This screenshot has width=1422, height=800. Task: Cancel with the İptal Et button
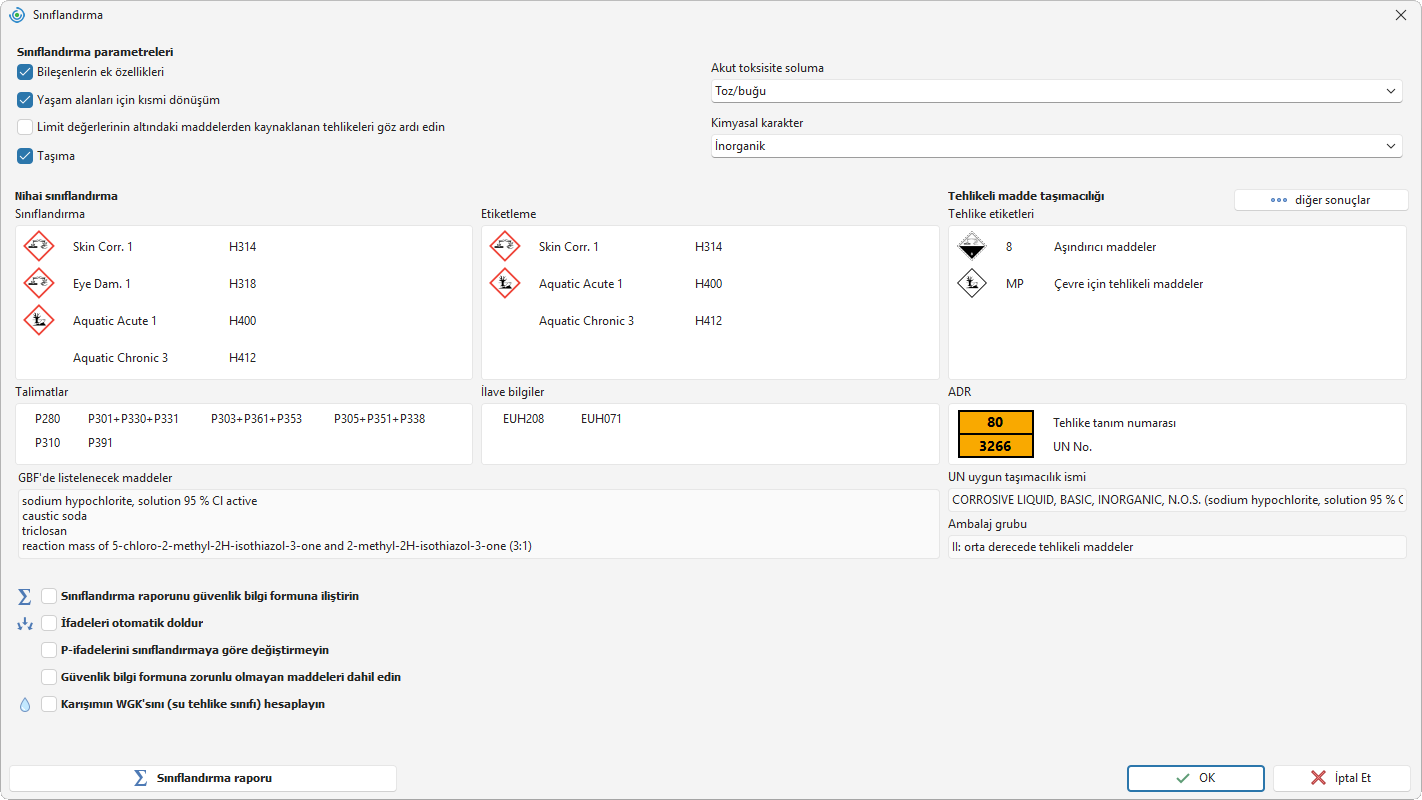pyautogui.click(x=1342, y=778)
